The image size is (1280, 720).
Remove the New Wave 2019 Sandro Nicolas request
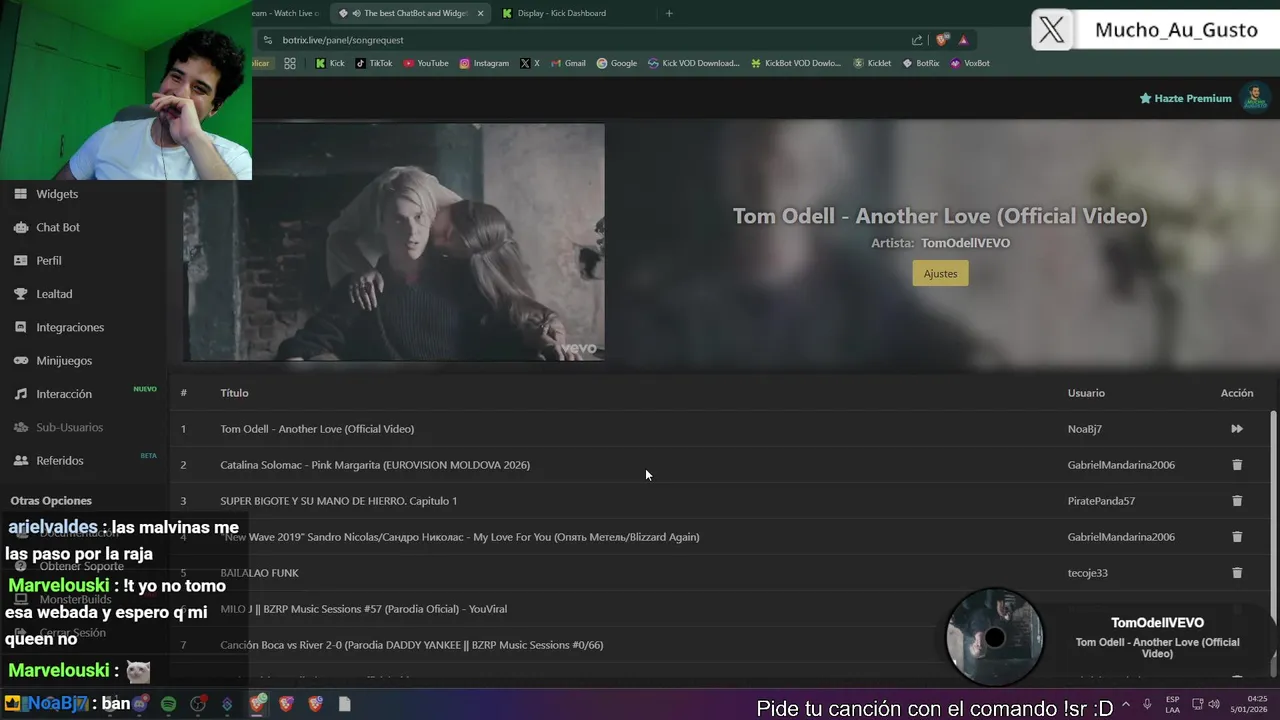(1237, 537)
